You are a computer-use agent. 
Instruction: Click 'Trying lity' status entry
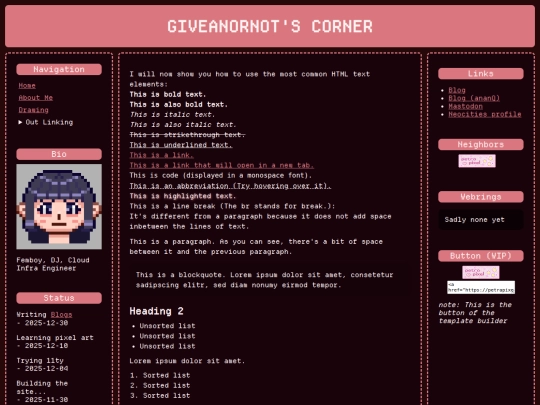[x=40, y=360]
